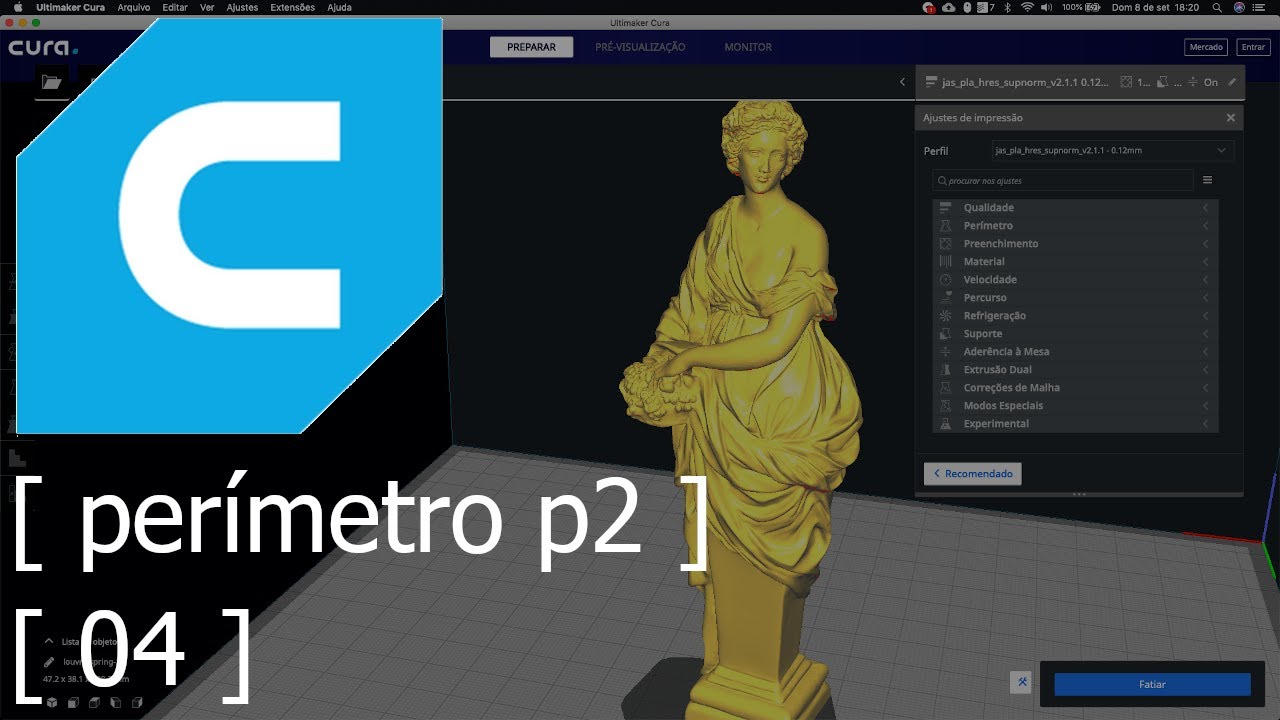Open the settings visibility hamburger menu
Viewport: 1280px width, 720px height.
tap(1207, 181)
